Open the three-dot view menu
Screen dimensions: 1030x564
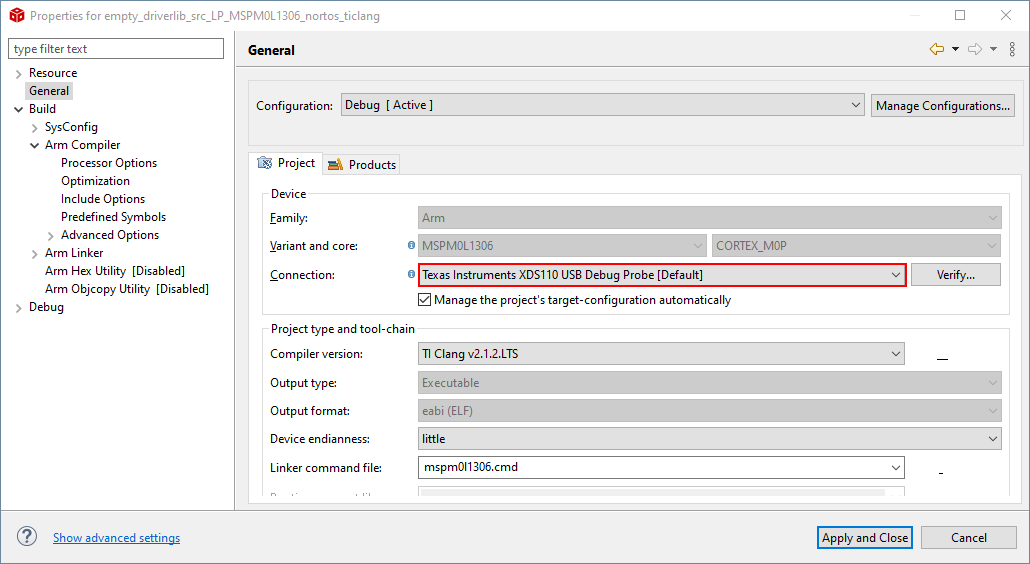coord(1012,49)
